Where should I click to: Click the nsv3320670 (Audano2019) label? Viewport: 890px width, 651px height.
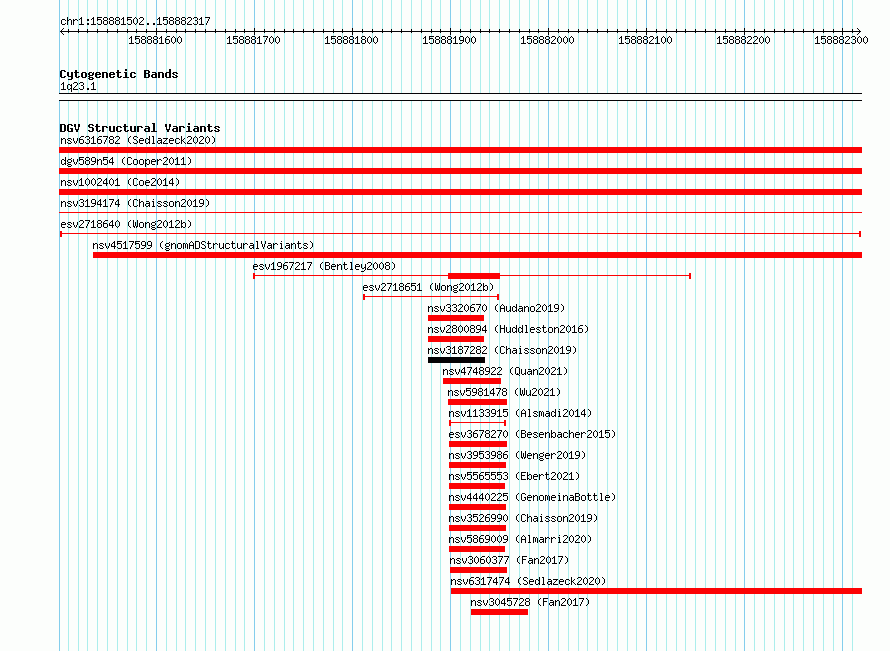click(x=496, y=308)
